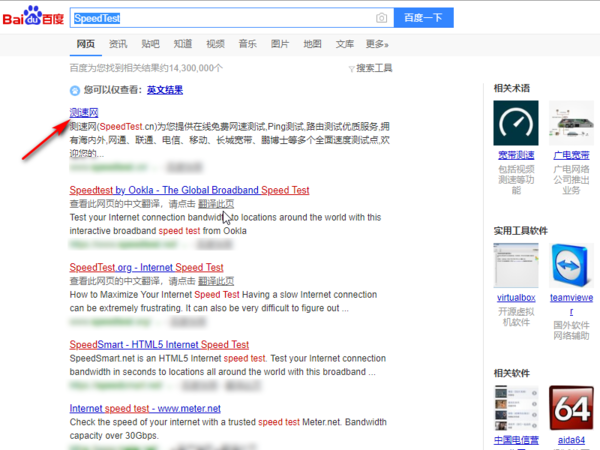Open the virtualbox link
This screenshot has height=450, width=600.
516,298
